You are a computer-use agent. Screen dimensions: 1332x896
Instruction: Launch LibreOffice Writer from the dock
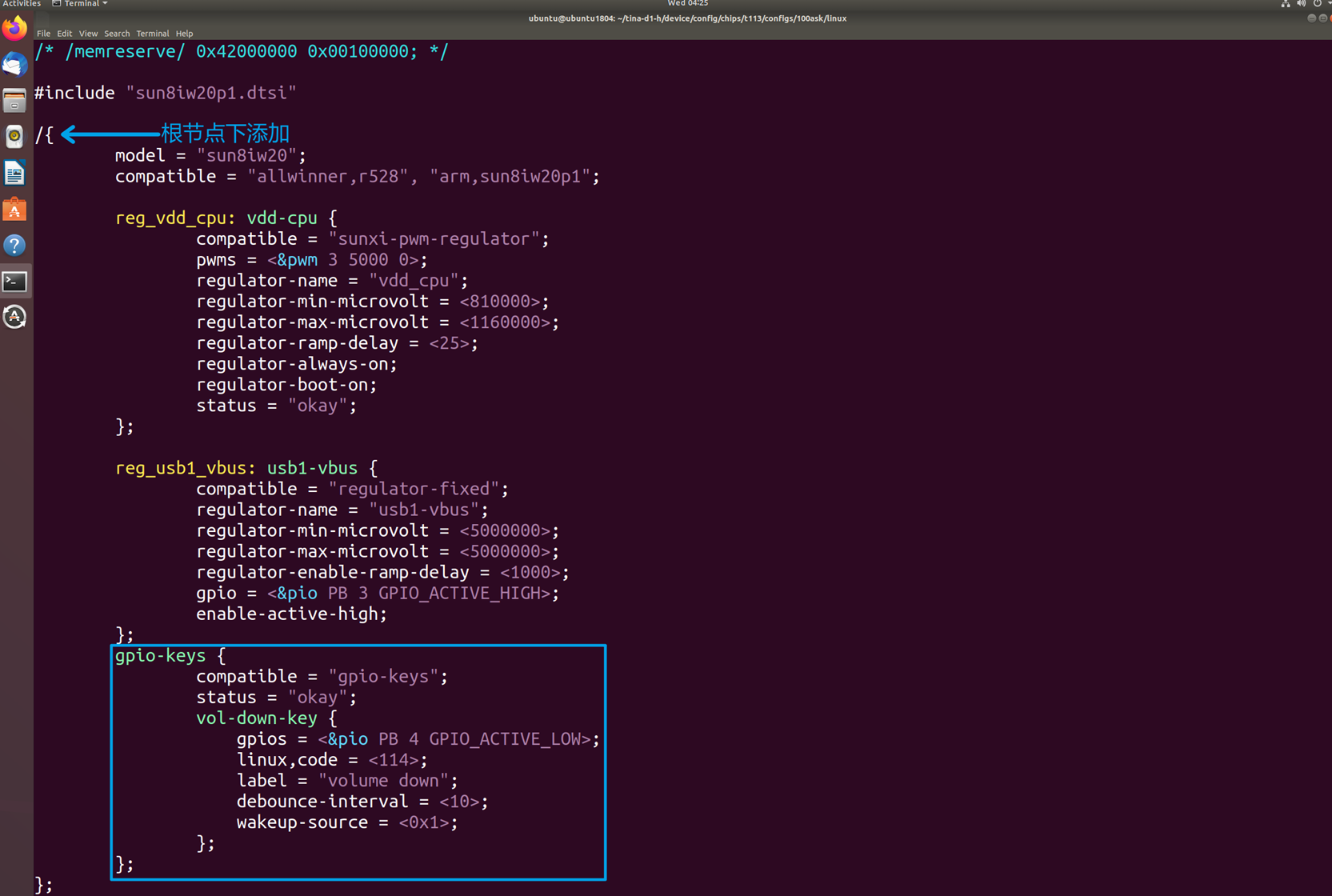pos(14,174)
